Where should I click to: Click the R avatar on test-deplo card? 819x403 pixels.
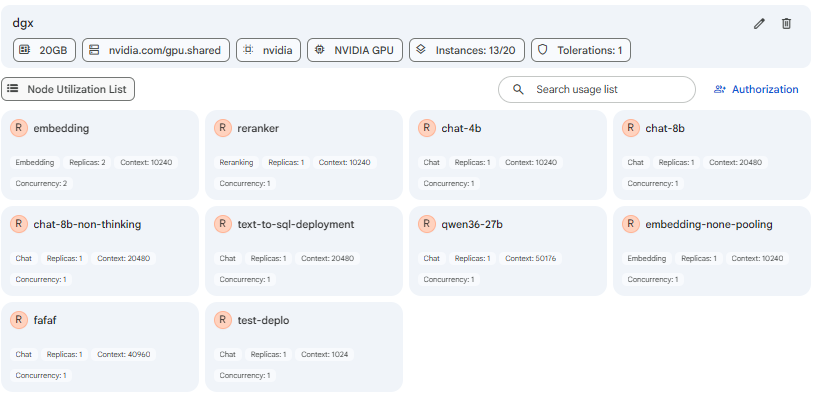pos(223,320)
